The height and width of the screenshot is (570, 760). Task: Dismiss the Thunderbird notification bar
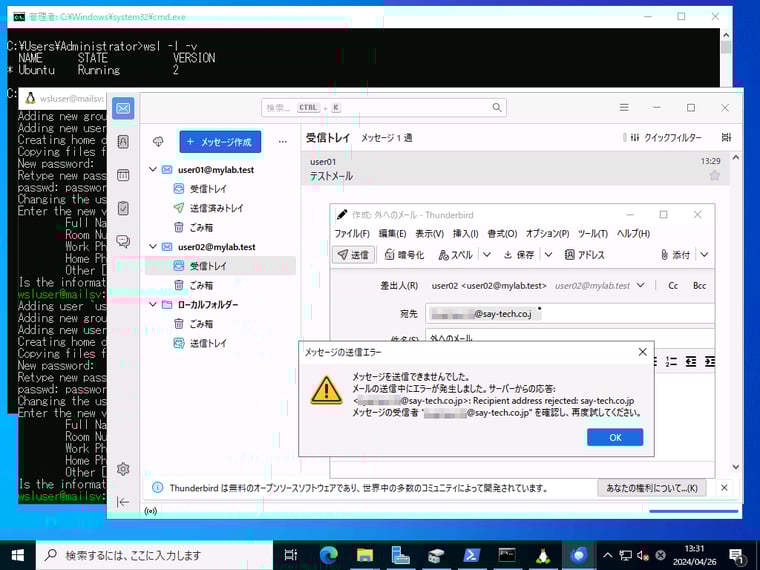tap(724, 488)
